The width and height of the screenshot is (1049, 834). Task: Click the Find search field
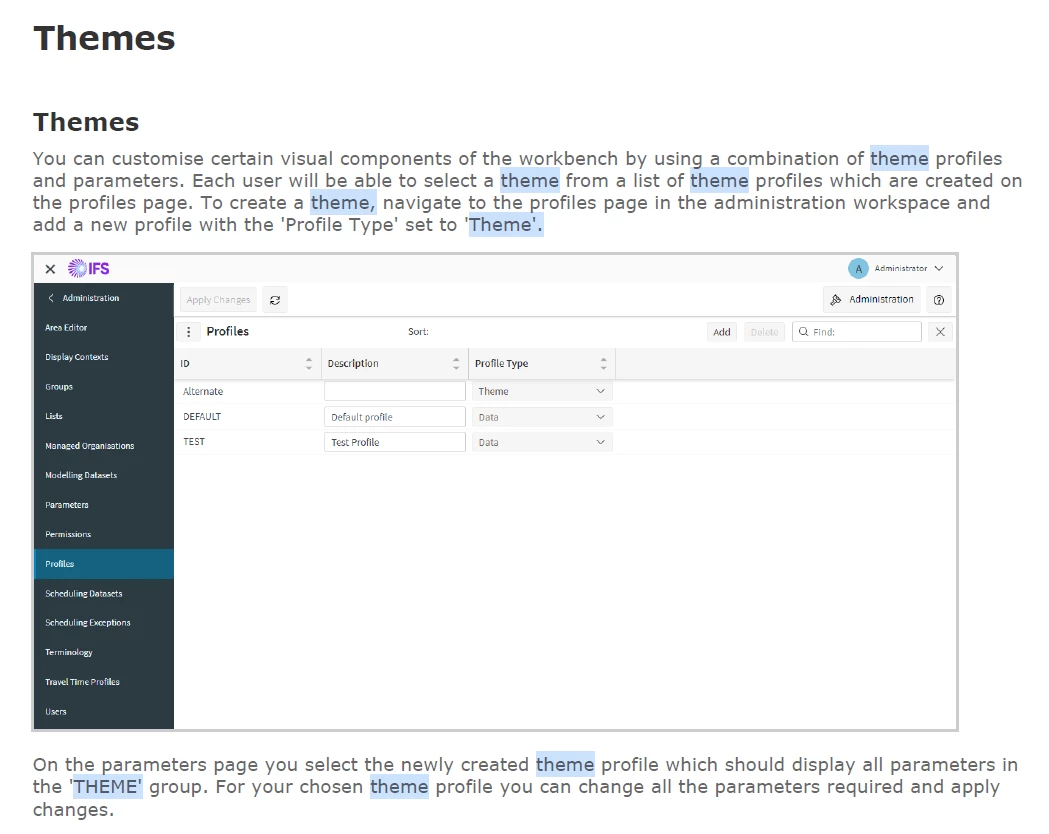coord(857,332)
